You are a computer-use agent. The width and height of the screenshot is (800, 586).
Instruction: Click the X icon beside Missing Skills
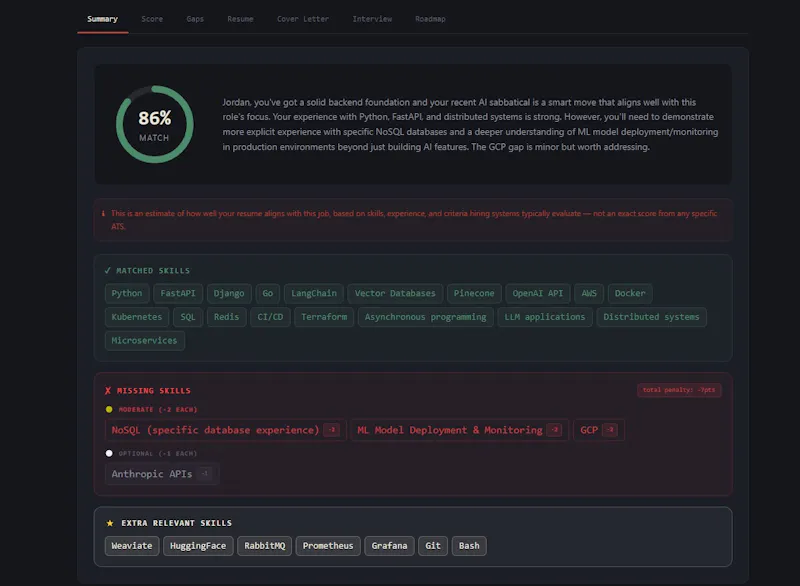click(108, 391)
